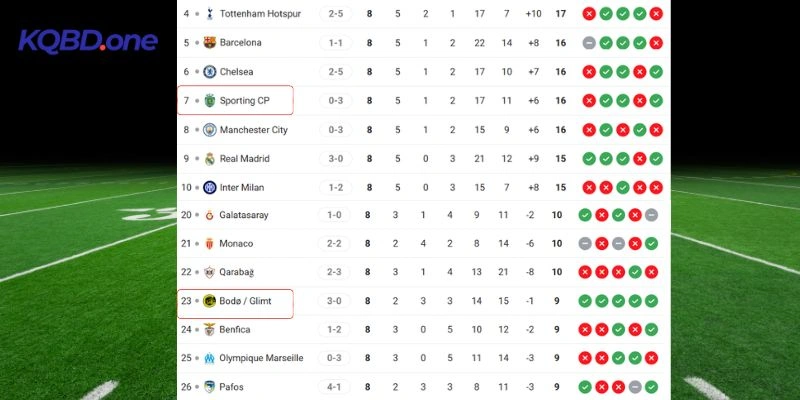Click the Sporting CP club crest
This screenshot has width=800, height=400.
click(210, 100)
